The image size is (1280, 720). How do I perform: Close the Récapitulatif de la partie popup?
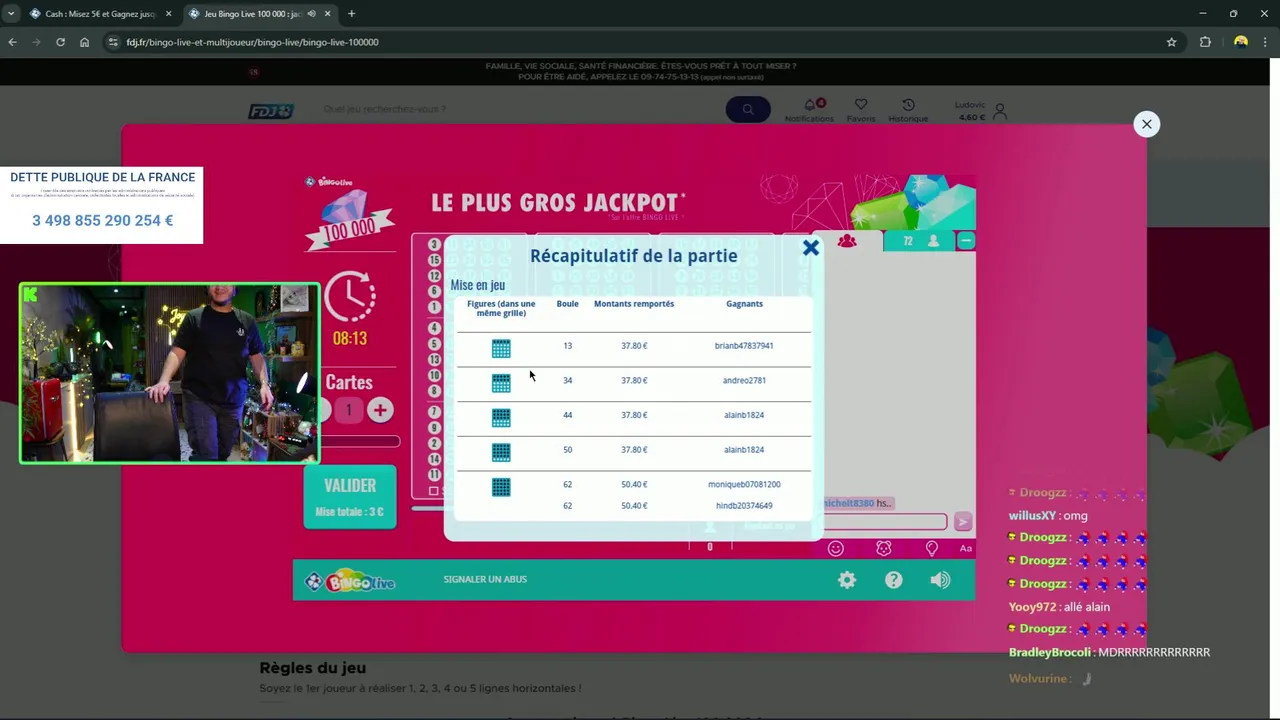coord(811,247)
